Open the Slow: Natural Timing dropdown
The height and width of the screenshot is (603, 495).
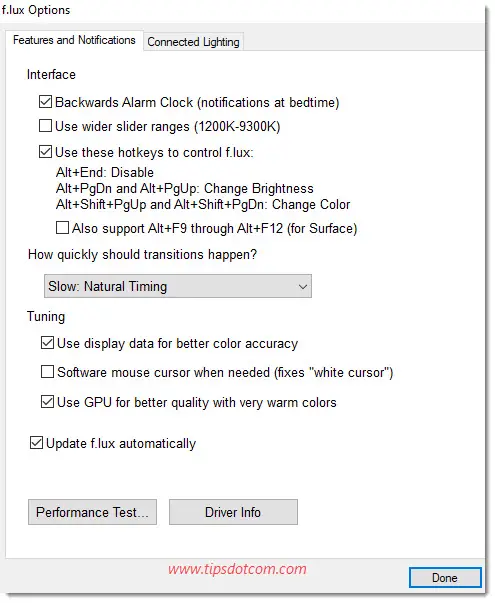178,286
